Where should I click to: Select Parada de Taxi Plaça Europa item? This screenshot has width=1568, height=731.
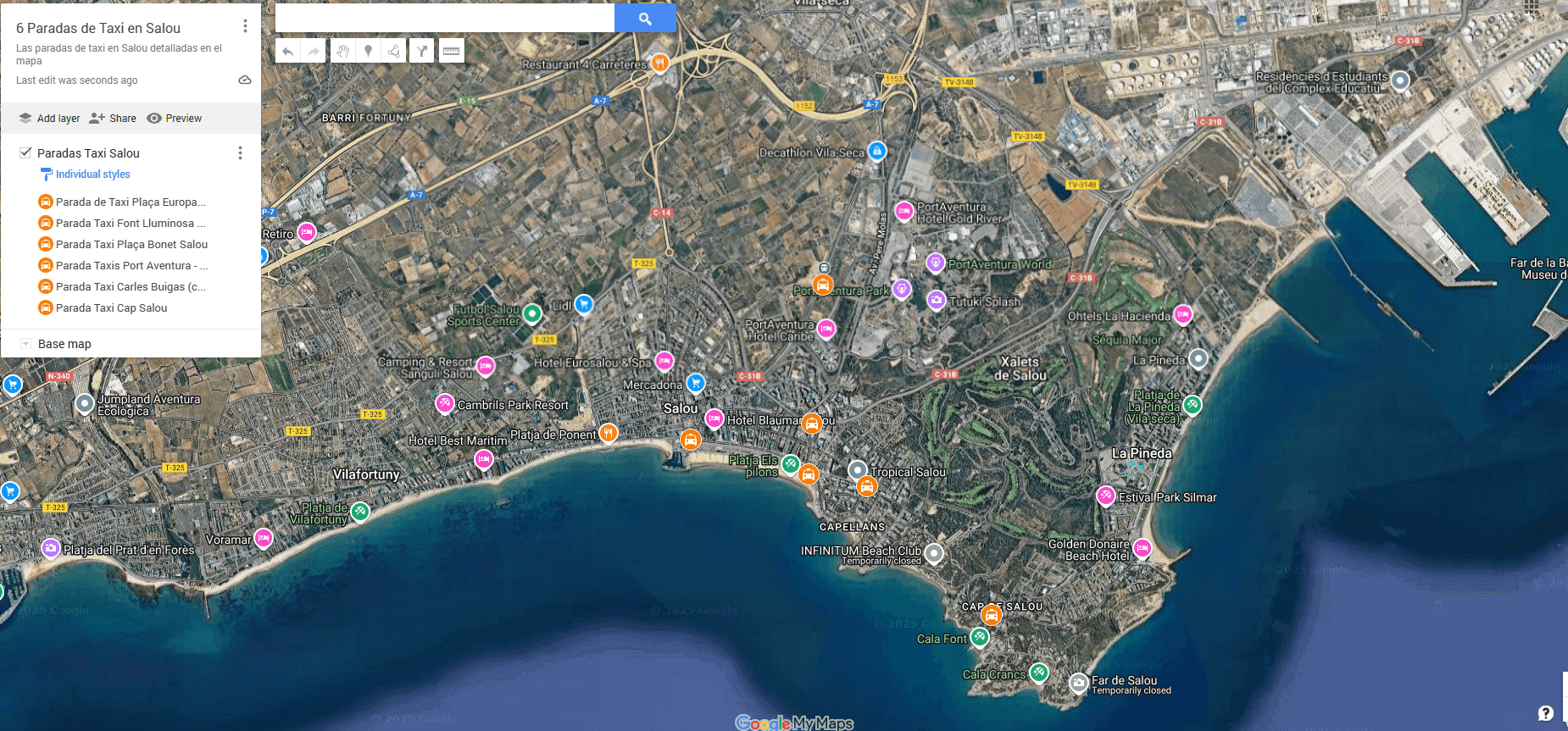(131, 202)
